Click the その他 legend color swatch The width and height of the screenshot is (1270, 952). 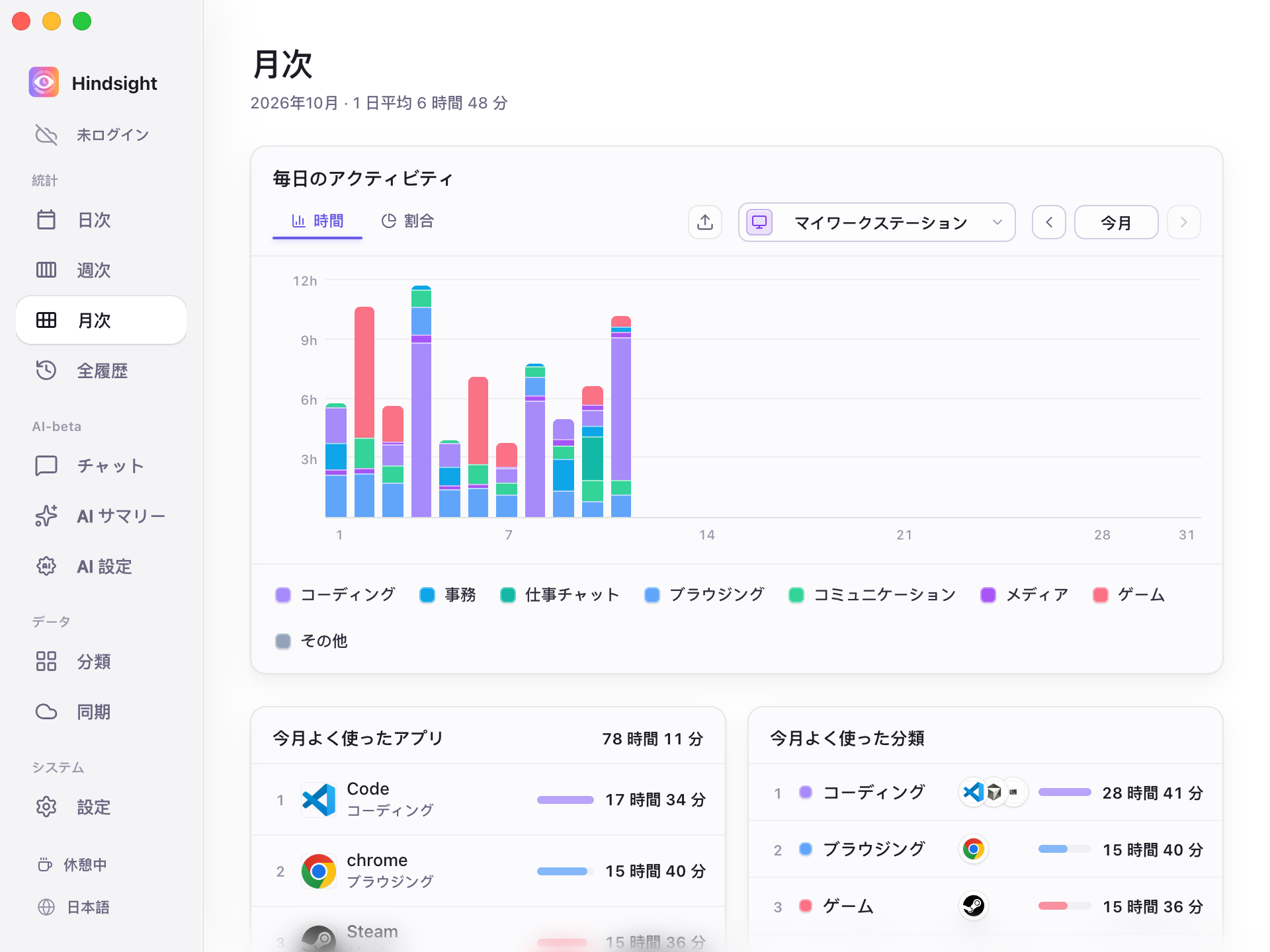click(x=283, y=641)
